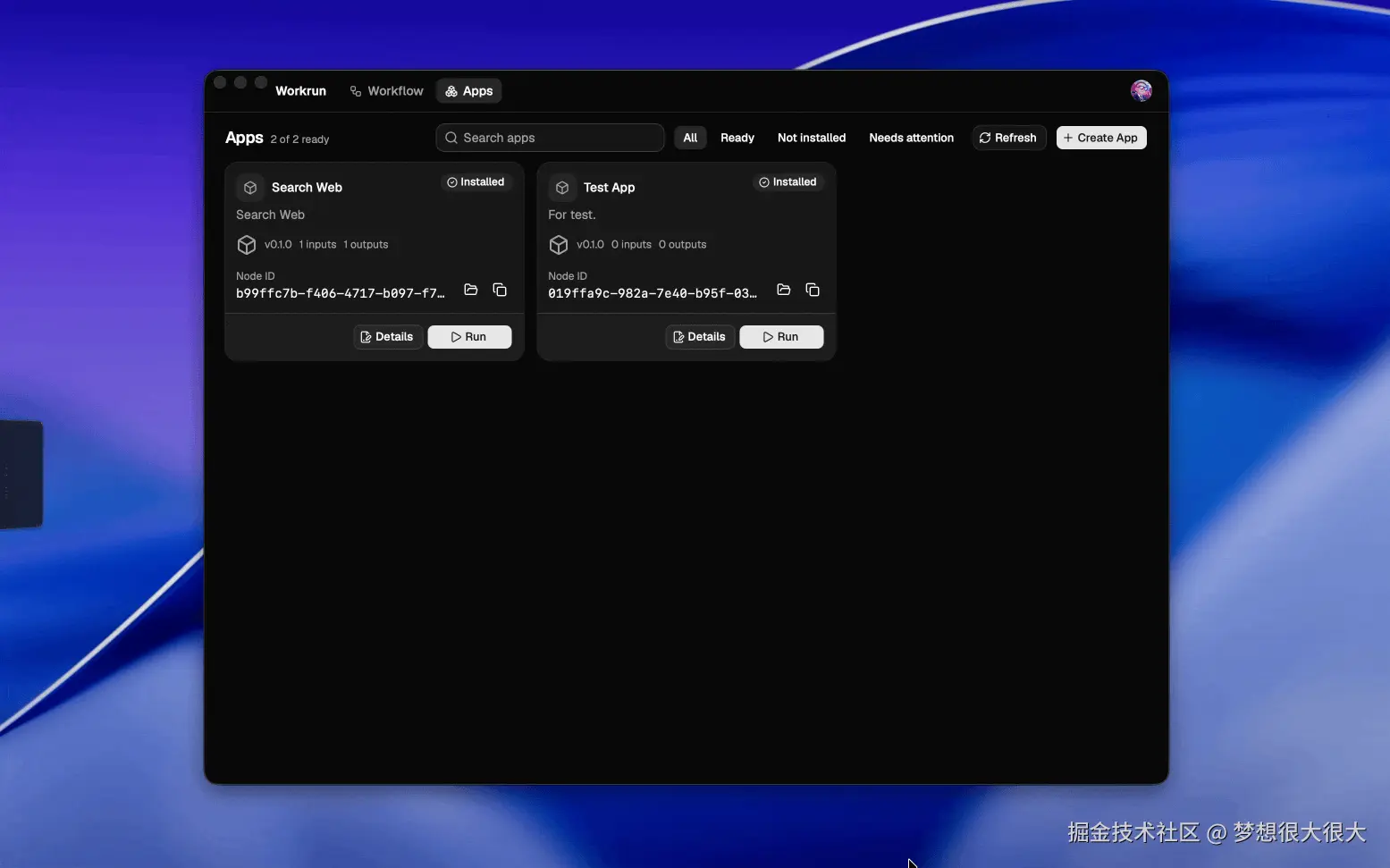The image size is (1390, 868).
Task: Filter apps by Ready
Action: click(x=737, y=138)
